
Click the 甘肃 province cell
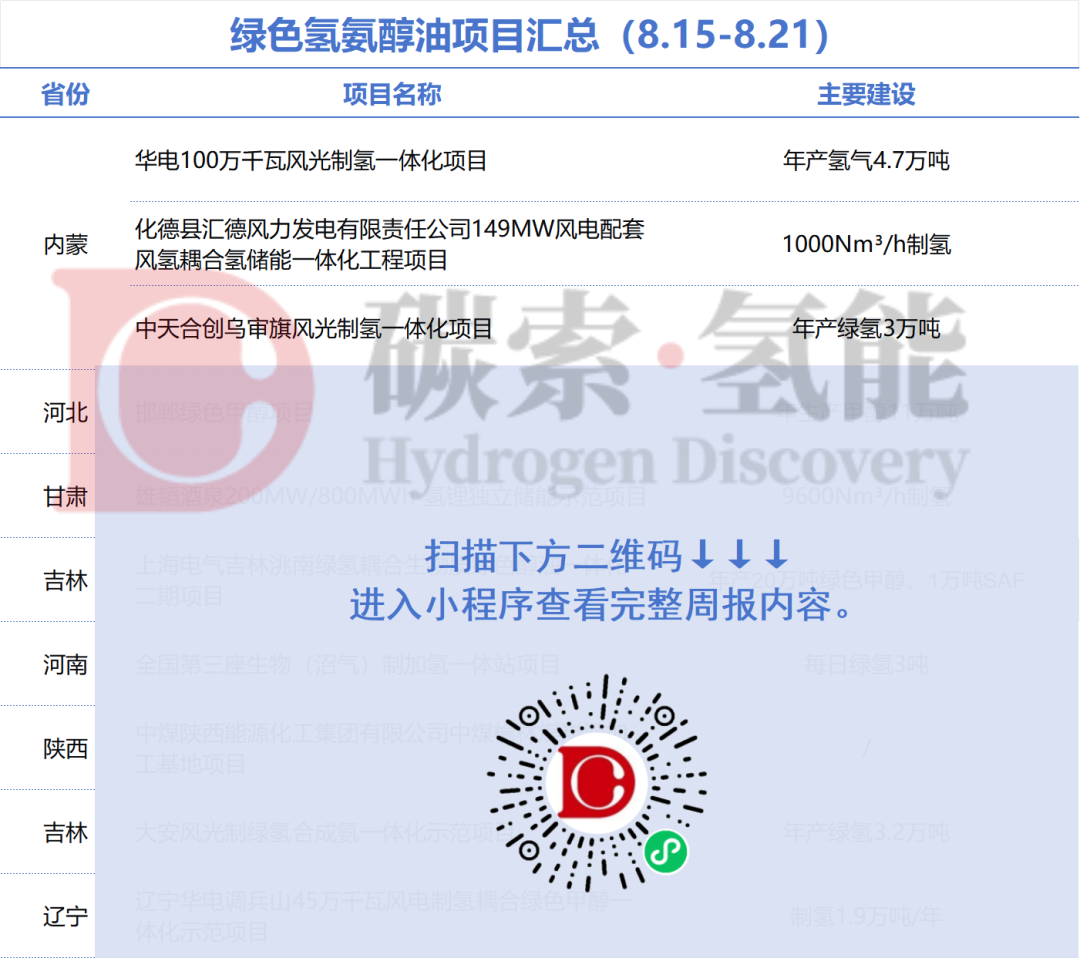(x=65, y=497)
